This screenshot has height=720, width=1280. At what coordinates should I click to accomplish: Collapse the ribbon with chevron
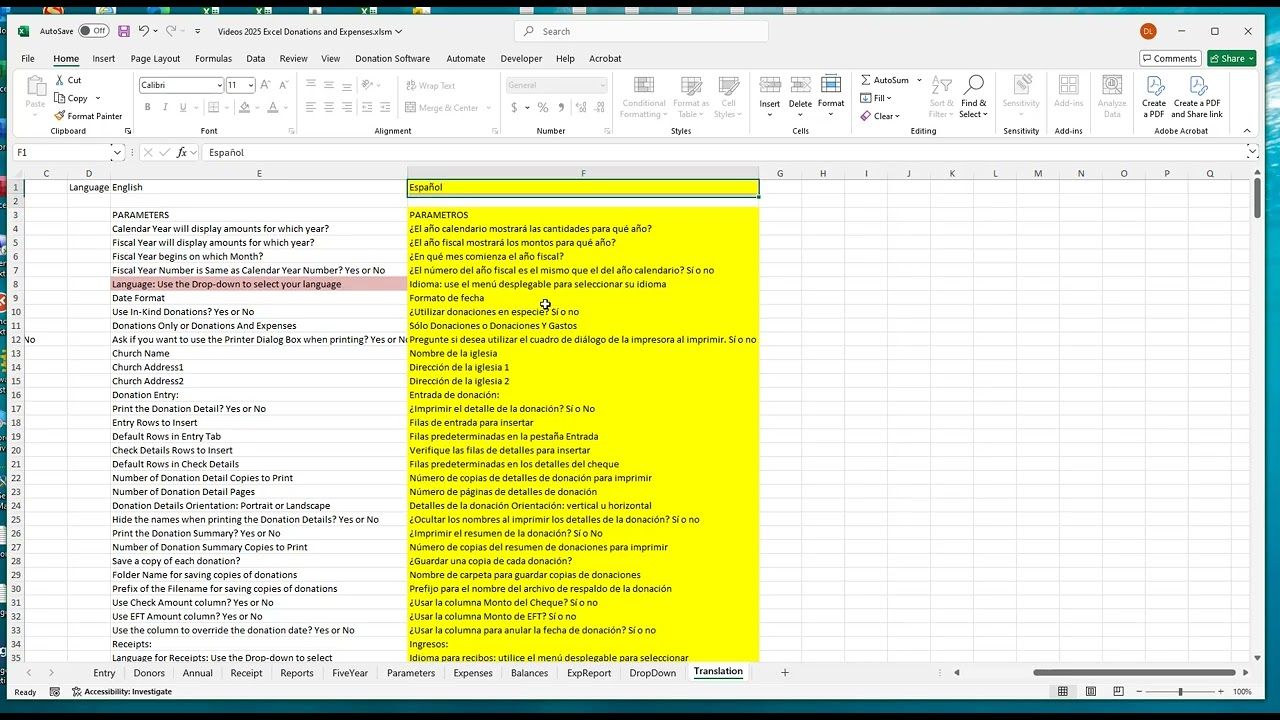[x=1247, y=131]
